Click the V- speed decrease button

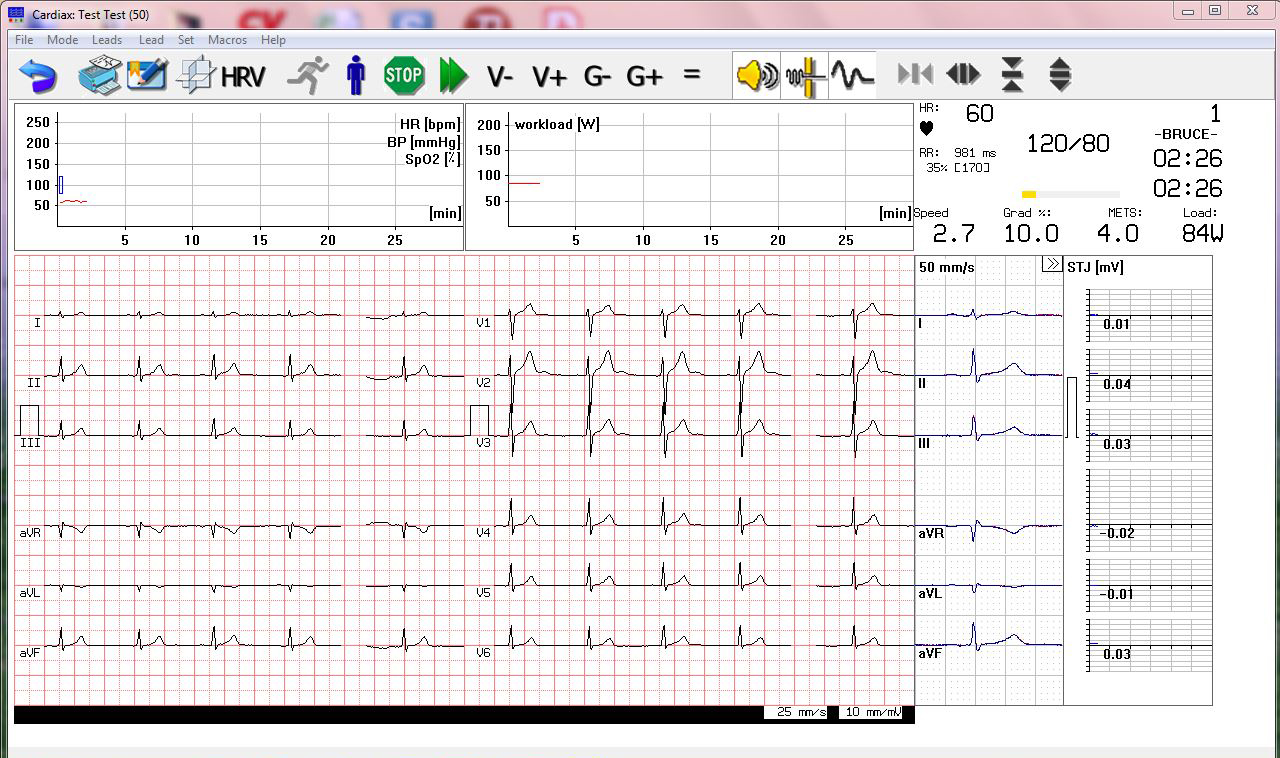500,76
